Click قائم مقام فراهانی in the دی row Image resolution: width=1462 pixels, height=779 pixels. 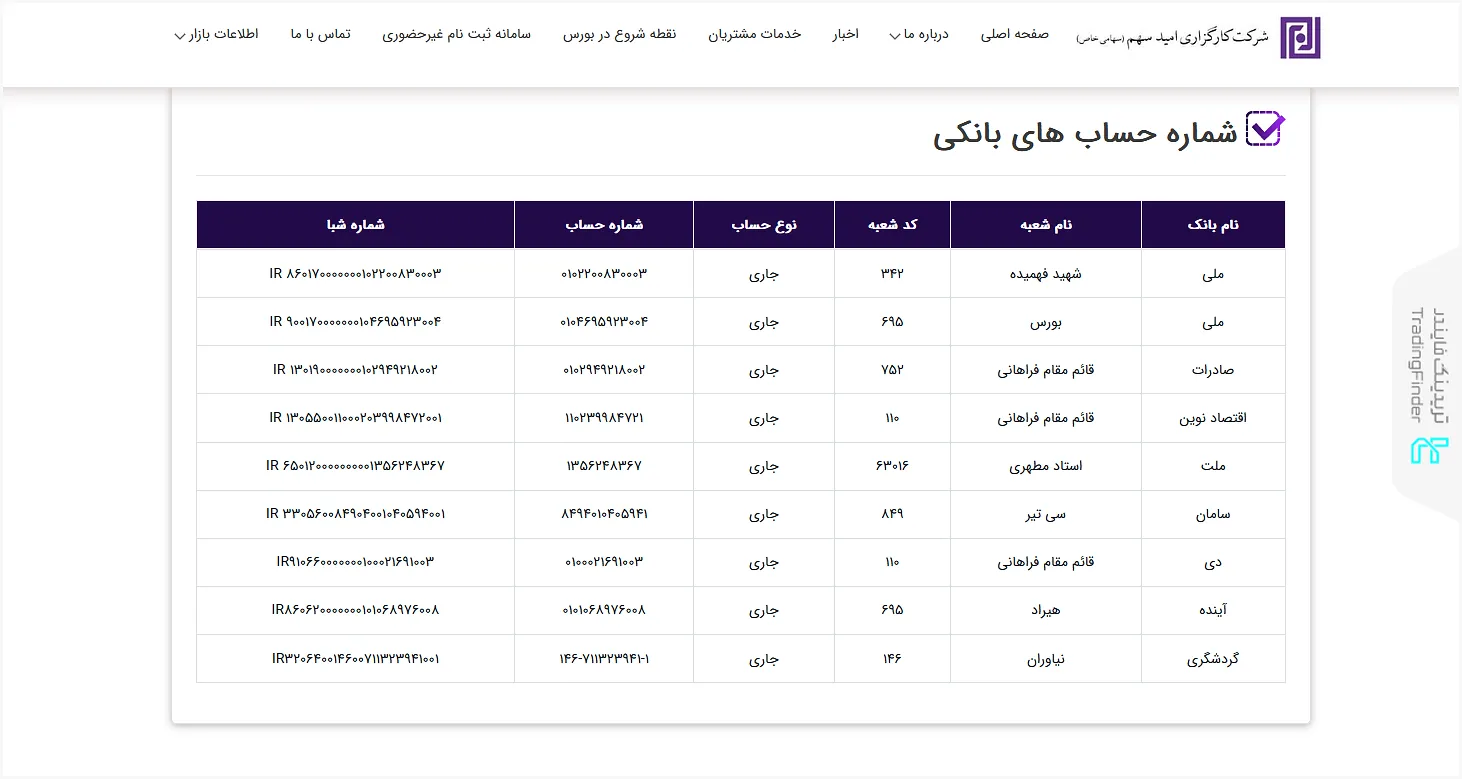point(1046,562)
